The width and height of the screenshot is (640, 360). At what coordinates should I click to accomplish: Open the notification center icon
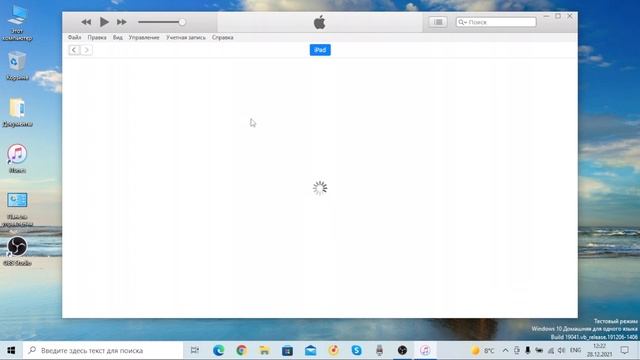(x=624, y=350)
